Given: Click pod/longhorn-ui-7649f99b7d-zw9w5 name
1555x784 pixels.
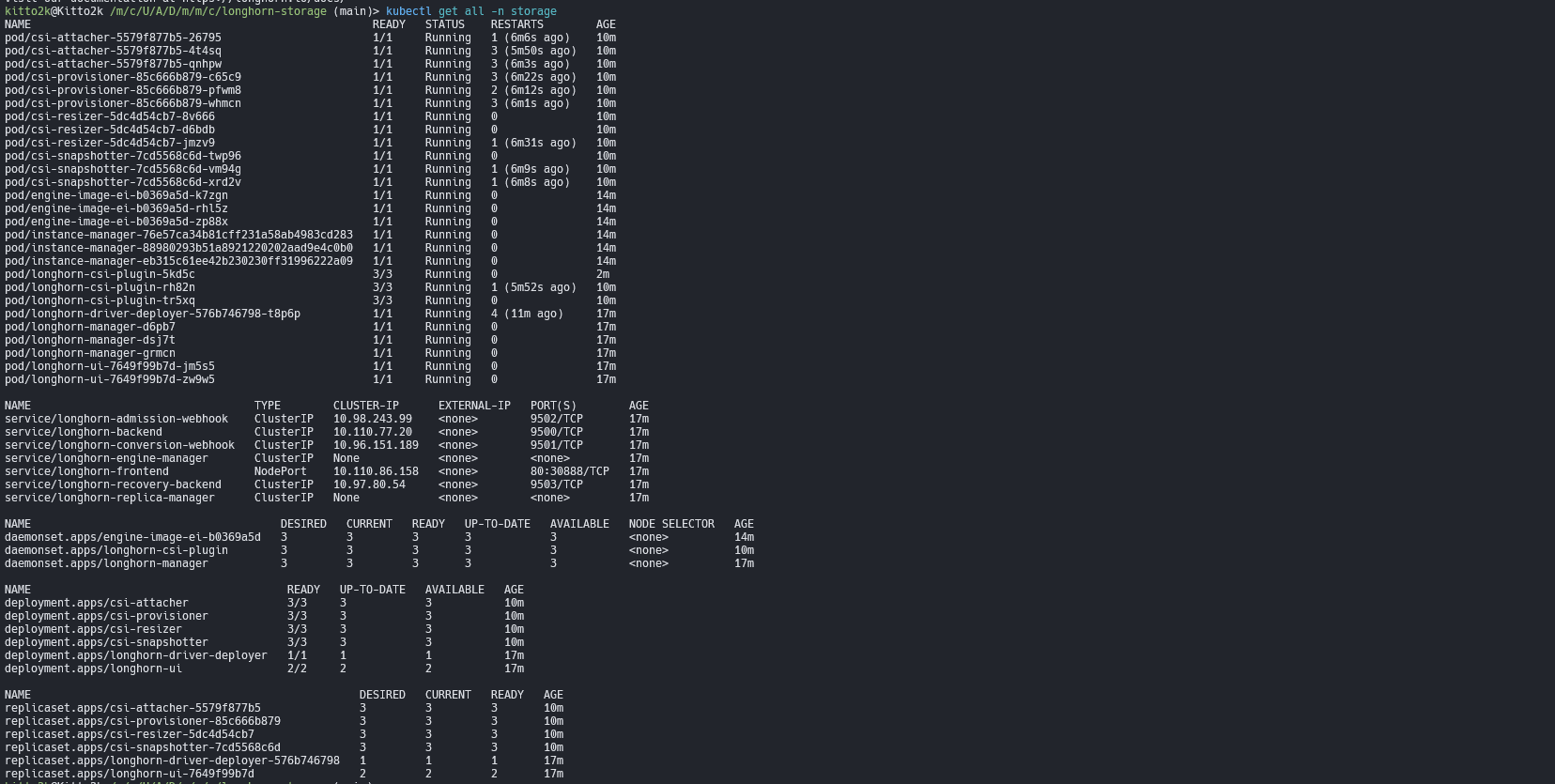Looking at the screenshot, I should pyautogui.click(x=110, y=379).
